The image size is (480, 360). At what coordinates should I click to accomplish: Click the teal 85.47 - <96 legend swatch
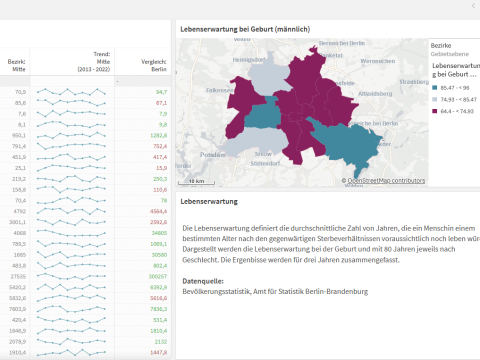(x=434, y=88)
